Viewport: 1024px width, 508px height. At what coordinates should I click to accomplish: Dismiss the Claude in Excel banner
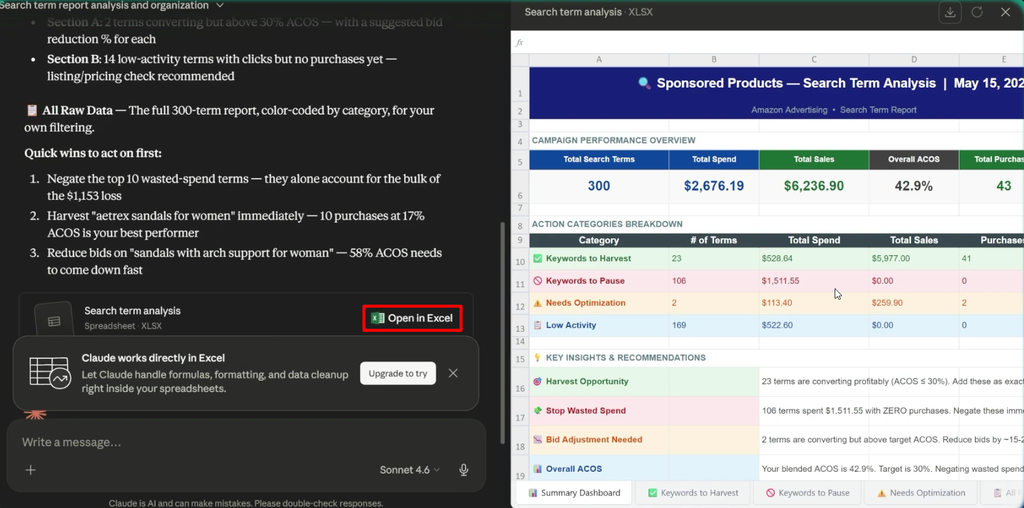453,373
